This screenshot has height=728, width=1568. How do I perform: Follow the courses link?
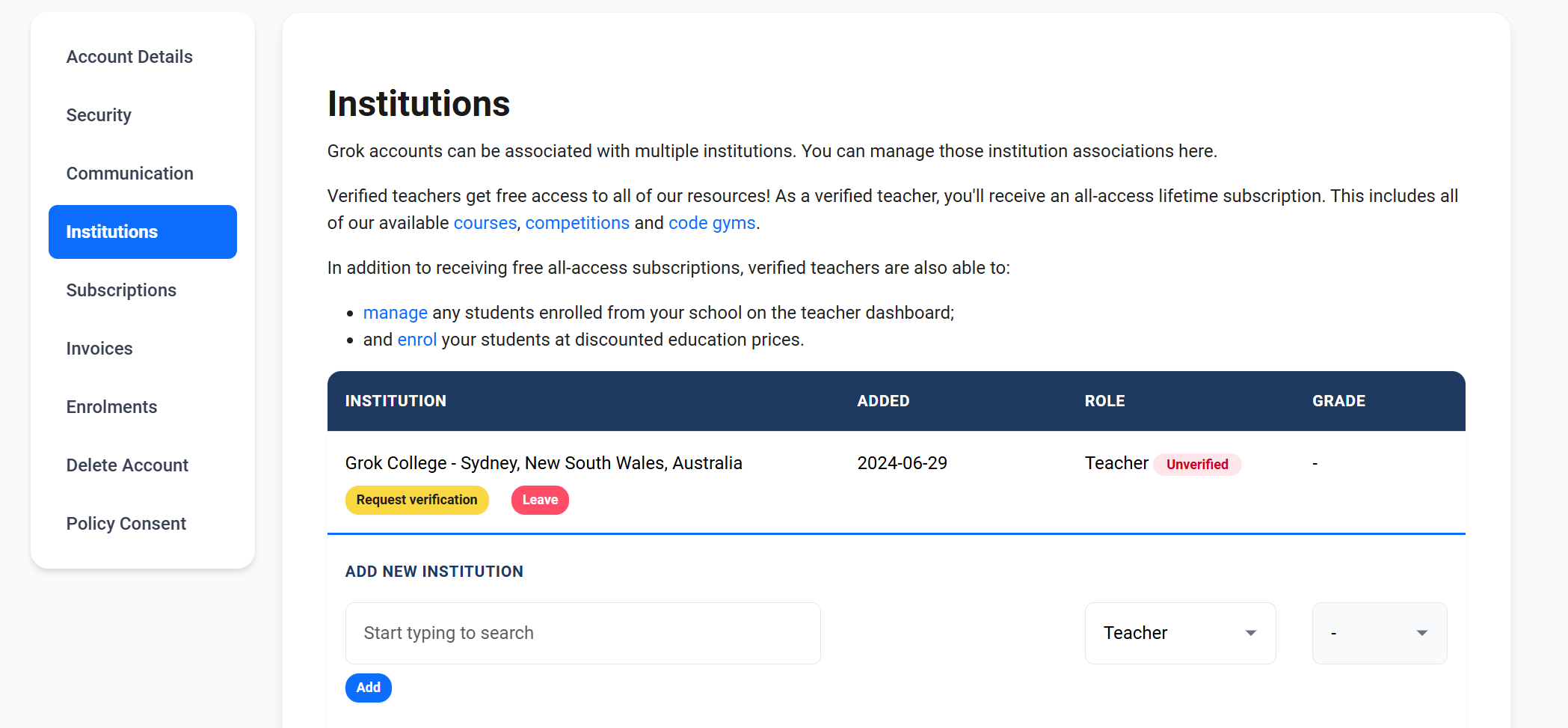tap(485, 223)
